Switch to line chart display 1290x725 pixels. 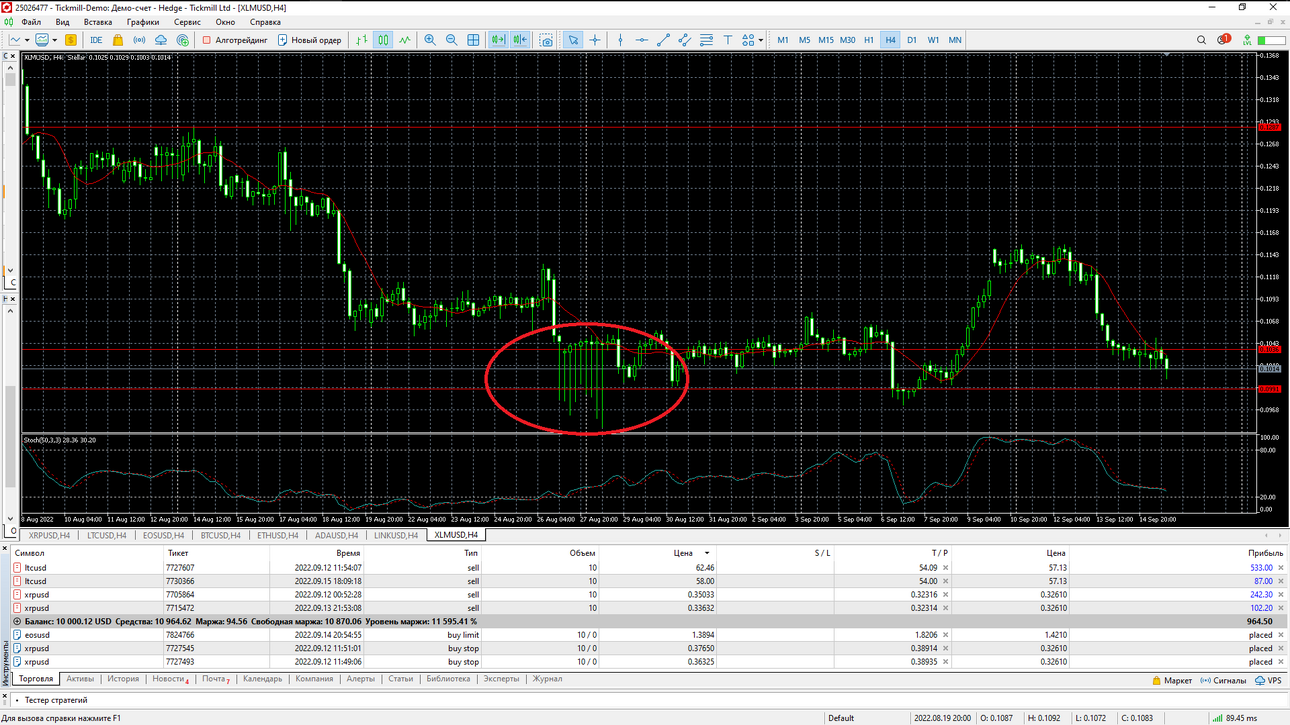coord(405,40)
